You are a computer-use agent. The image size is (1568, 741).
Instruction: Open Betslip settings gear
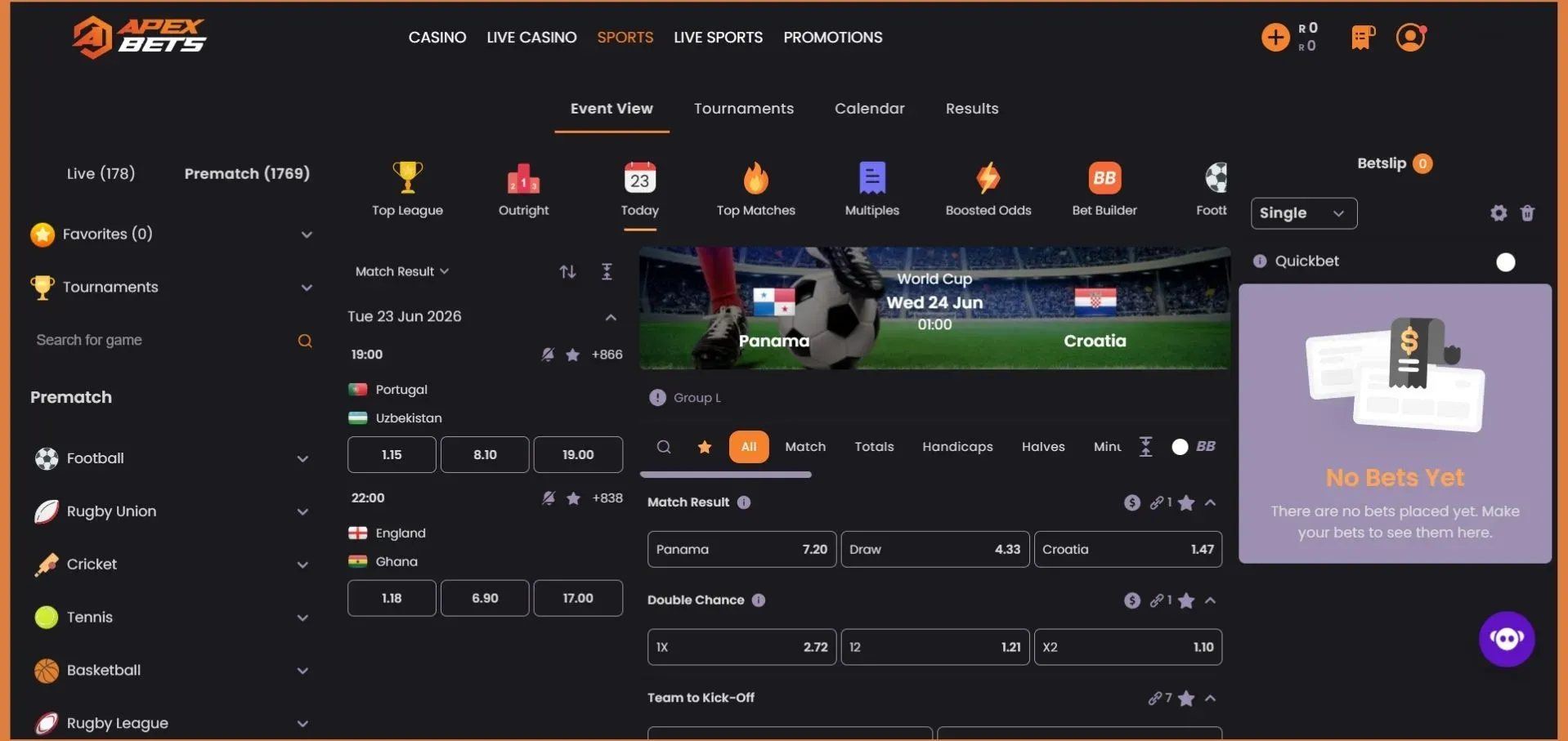[x=1498, y=213]
